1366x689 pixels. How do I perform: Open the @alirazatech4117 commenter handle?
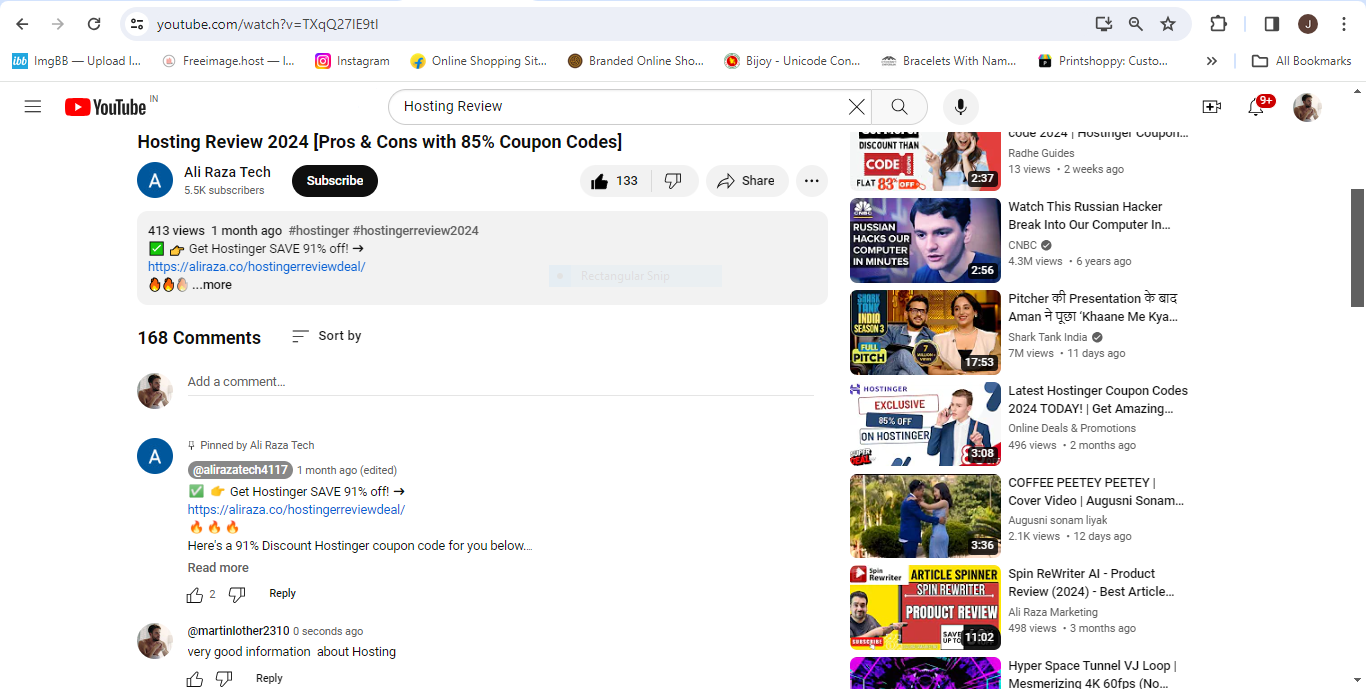pyautogui.click(x=240, y=470)
